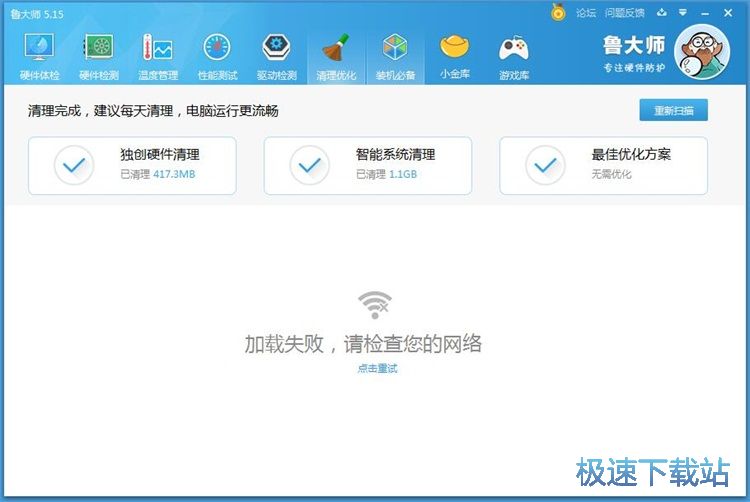Minimize the 鲁大师 window

point(705,13)
